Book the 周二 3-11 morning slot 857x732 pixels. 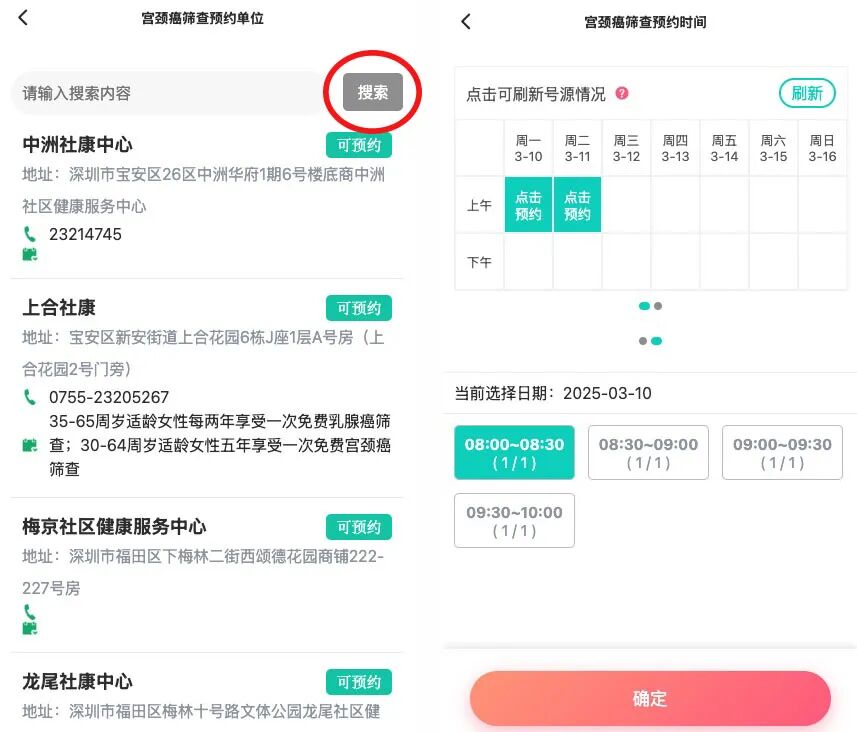click(x=577, y=204)
